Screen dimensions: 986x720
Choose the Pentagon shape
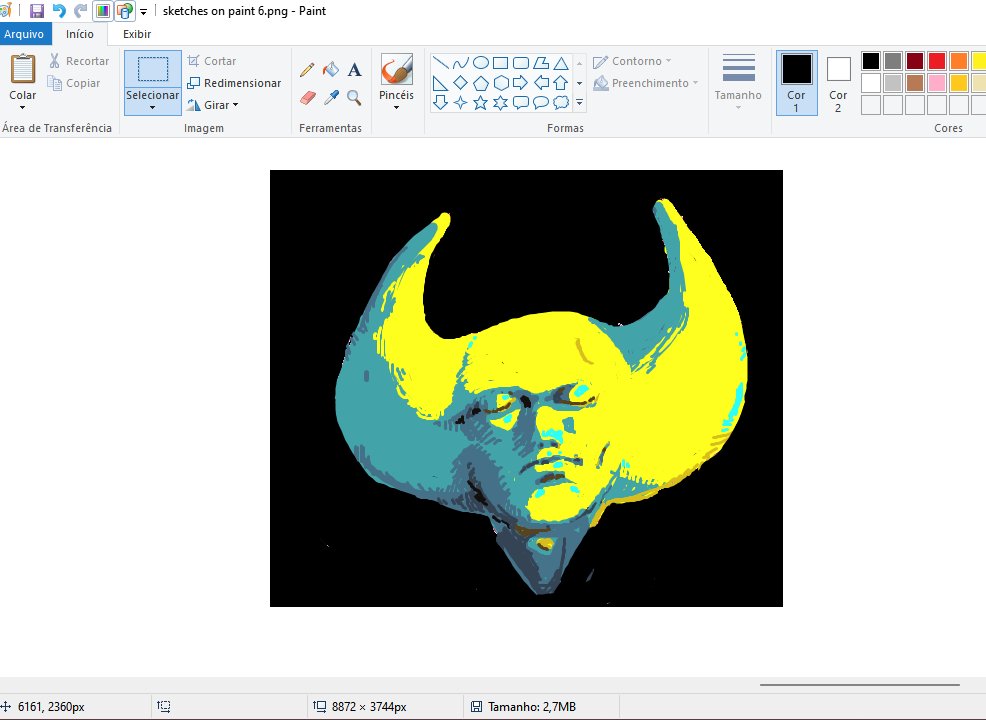click(480, 83)
